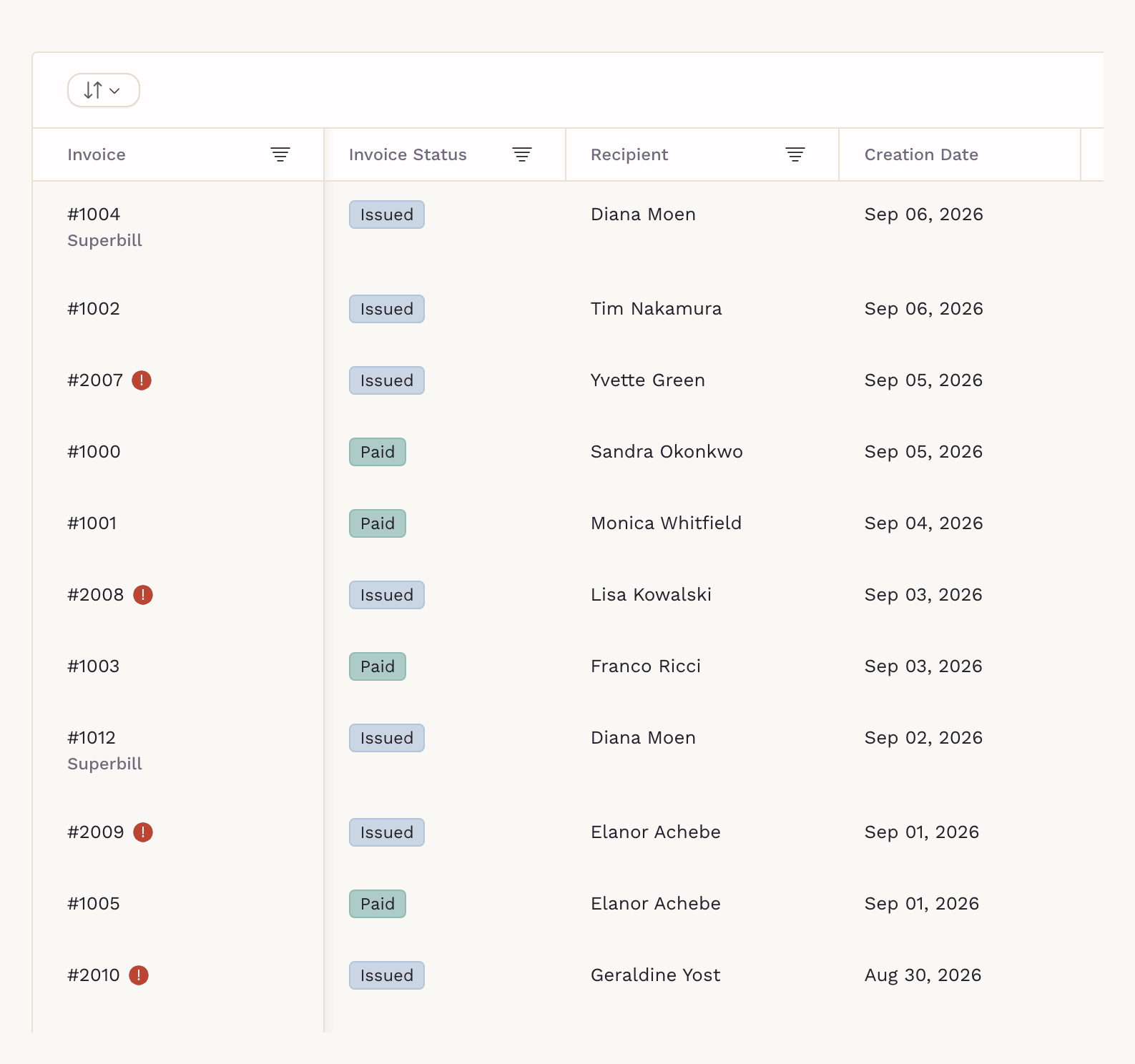This screenshot has width=1135, height=1064.
Task: Click Sep 06, 2026 date for #1002
Action: 923,309
